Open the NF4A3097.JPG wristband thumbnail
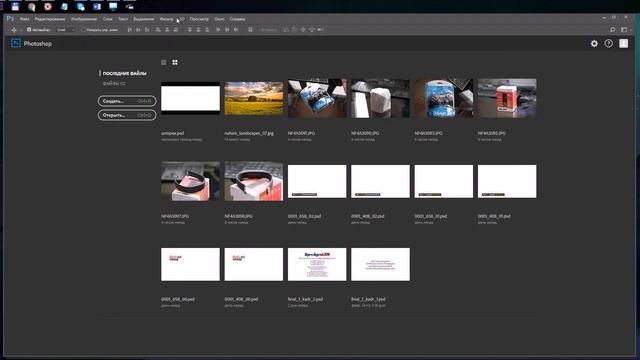This screenshot has height=360, width=640. tap(190, 181)
